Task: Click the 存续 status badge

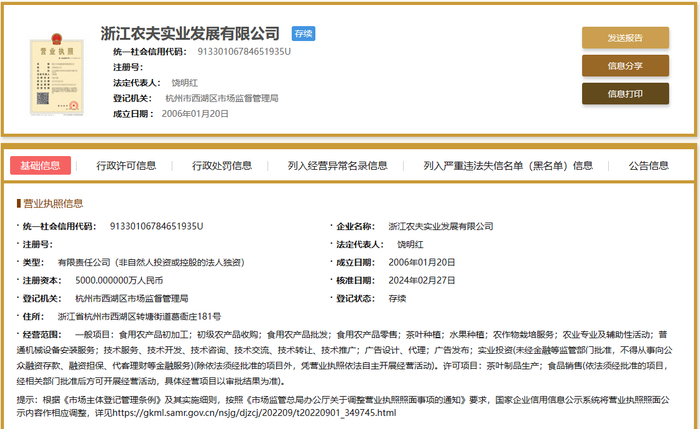Action: pos(304,33)
